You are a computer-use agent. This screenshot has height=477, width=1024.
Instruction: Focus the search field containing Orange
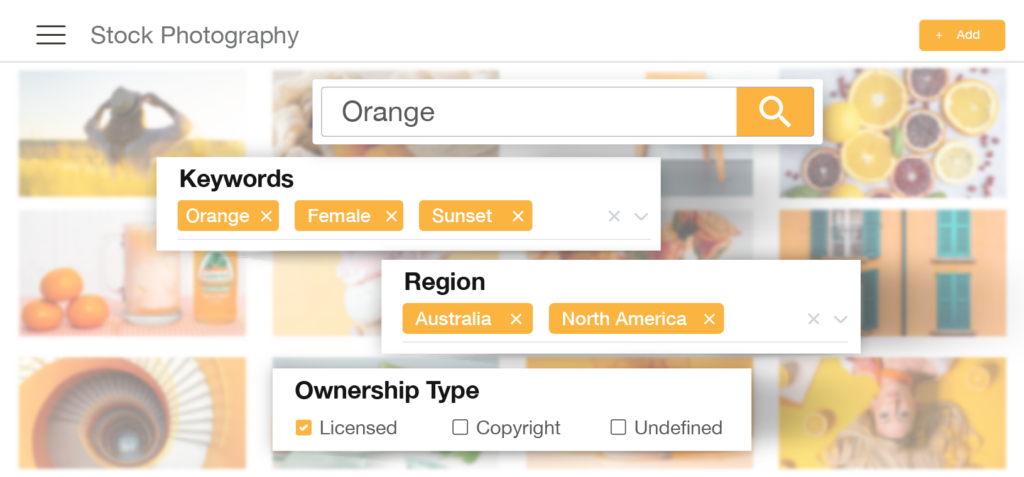pos(528,111)
